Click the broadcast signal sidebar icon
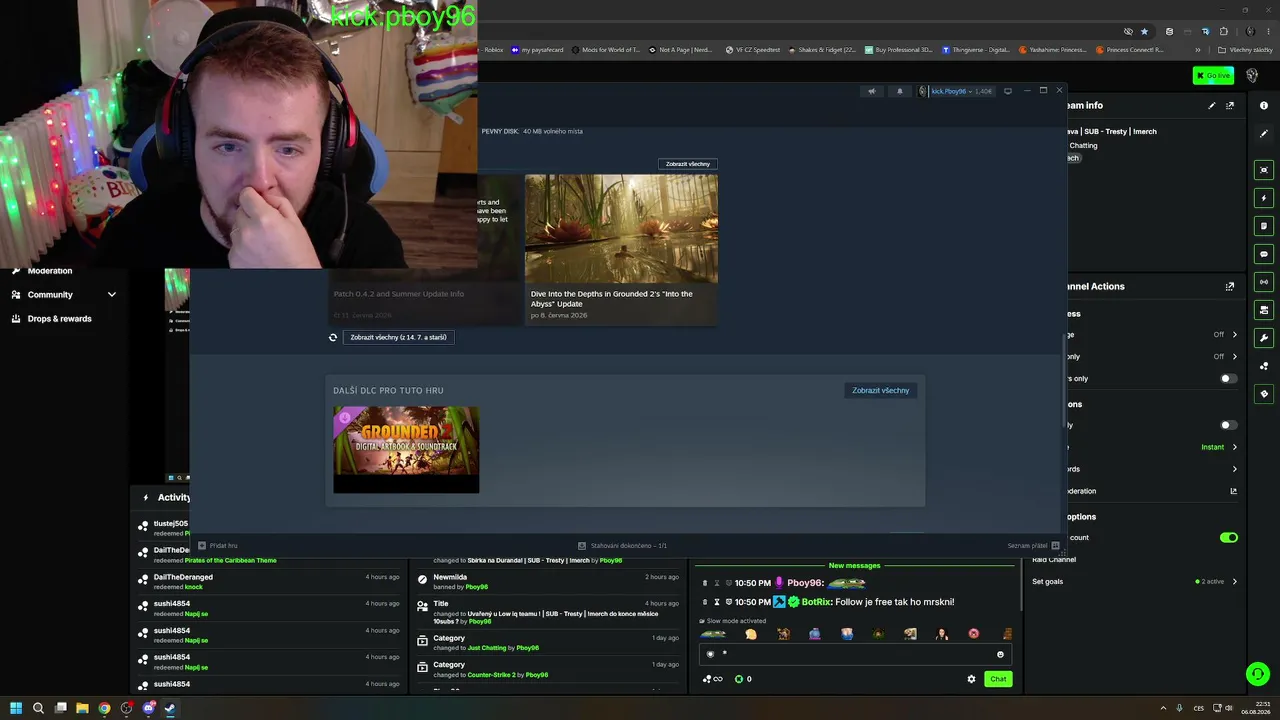 tap(1264, 282)
